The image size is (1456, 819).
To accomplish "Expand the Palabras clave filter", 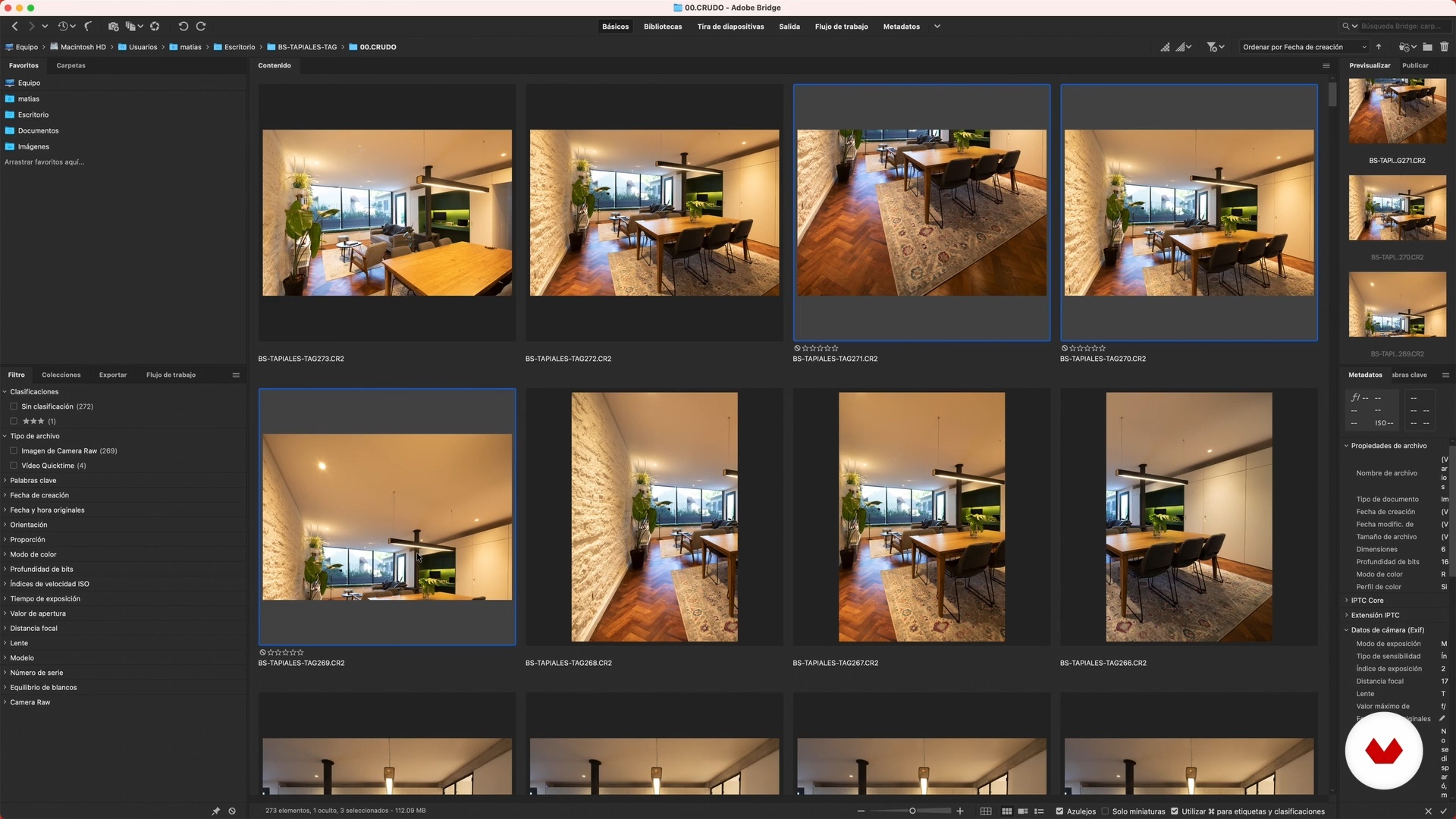I will click(x=5, y=481).
